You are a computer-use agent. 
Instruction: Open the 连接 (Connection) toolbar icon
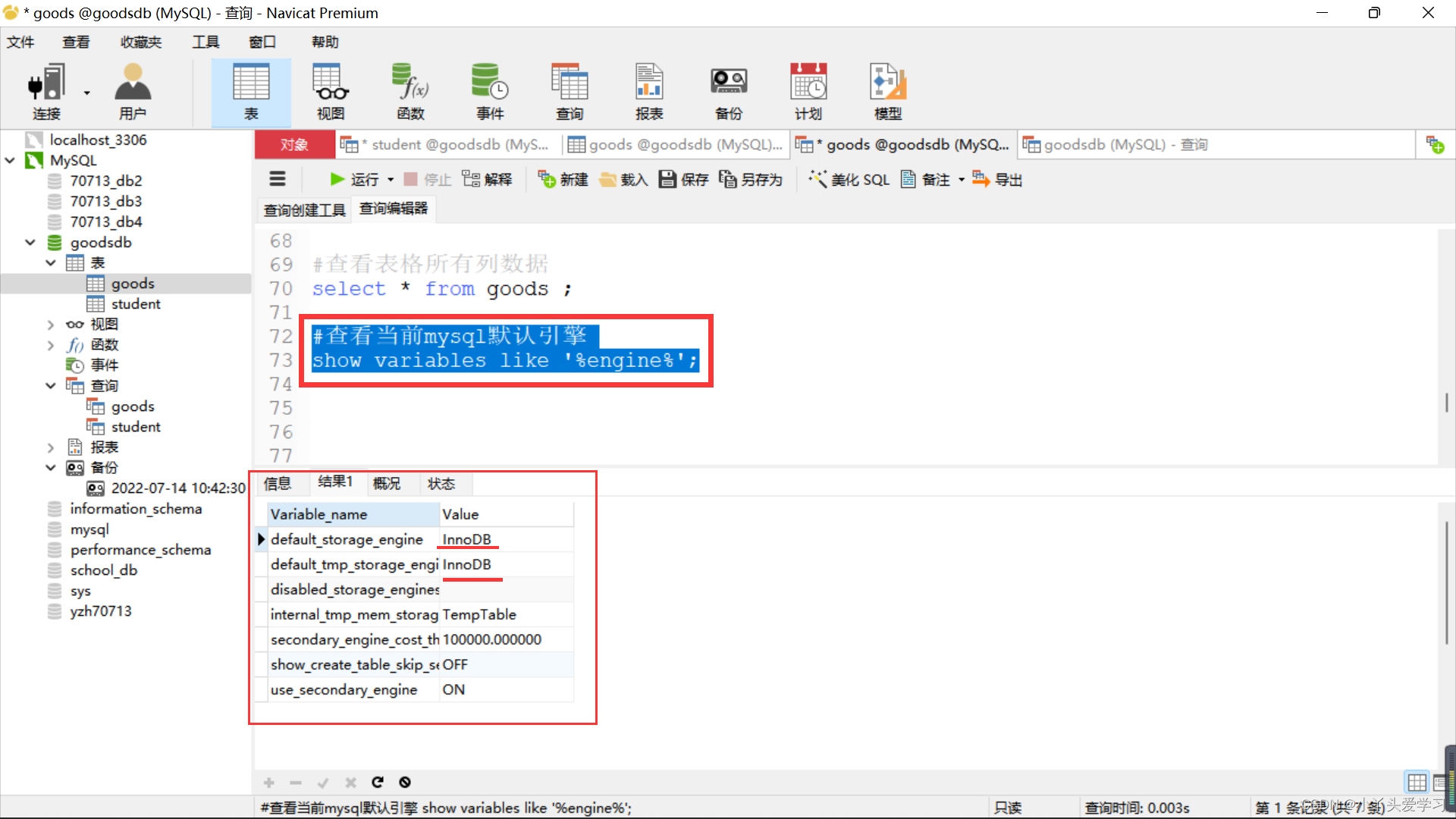pyautogui.click(x=45, y=92)
